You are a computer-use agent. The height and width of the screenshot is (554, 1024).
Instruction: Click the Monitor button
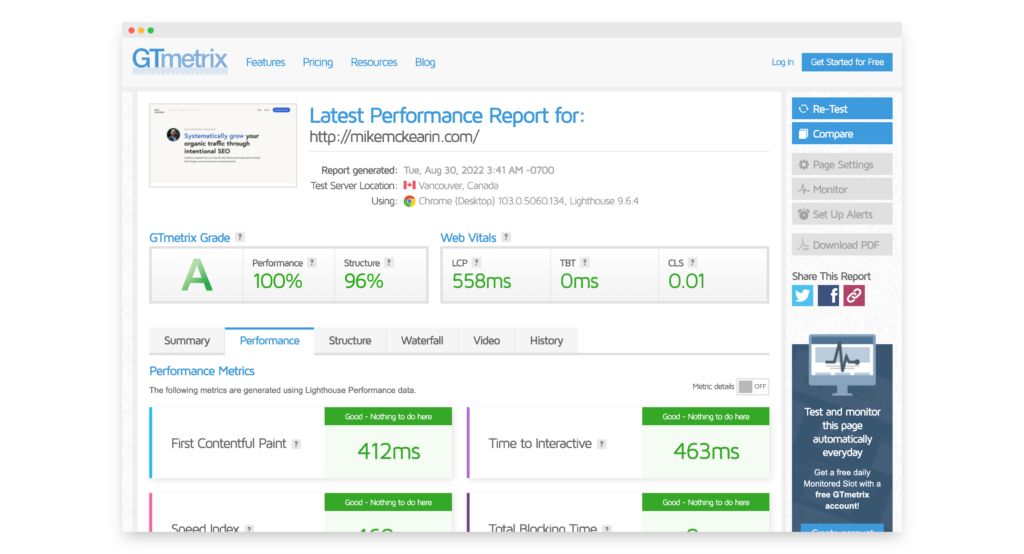(842, 189)
